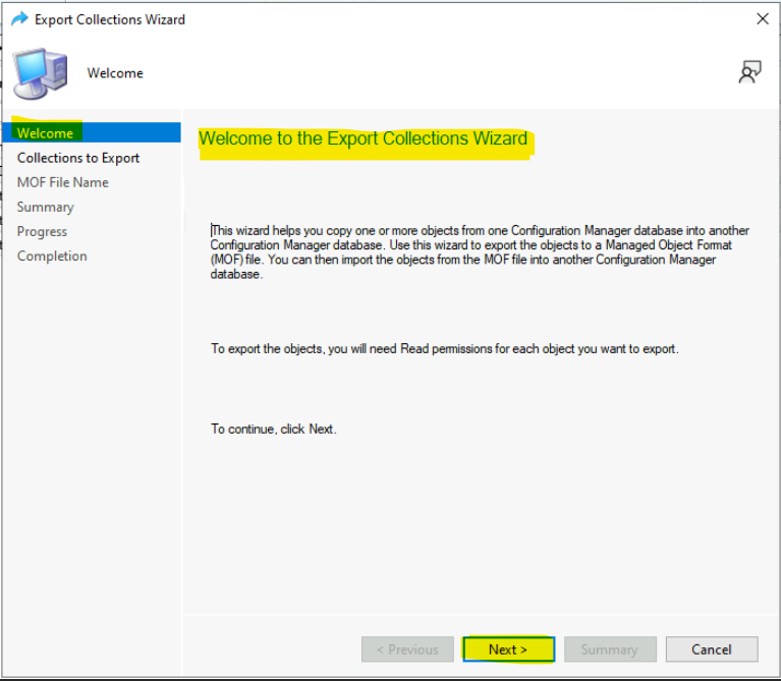Click the 'Export Collections Wizard' title text
This screenshot has width=781, height=681.
click(x=110, y=19)
